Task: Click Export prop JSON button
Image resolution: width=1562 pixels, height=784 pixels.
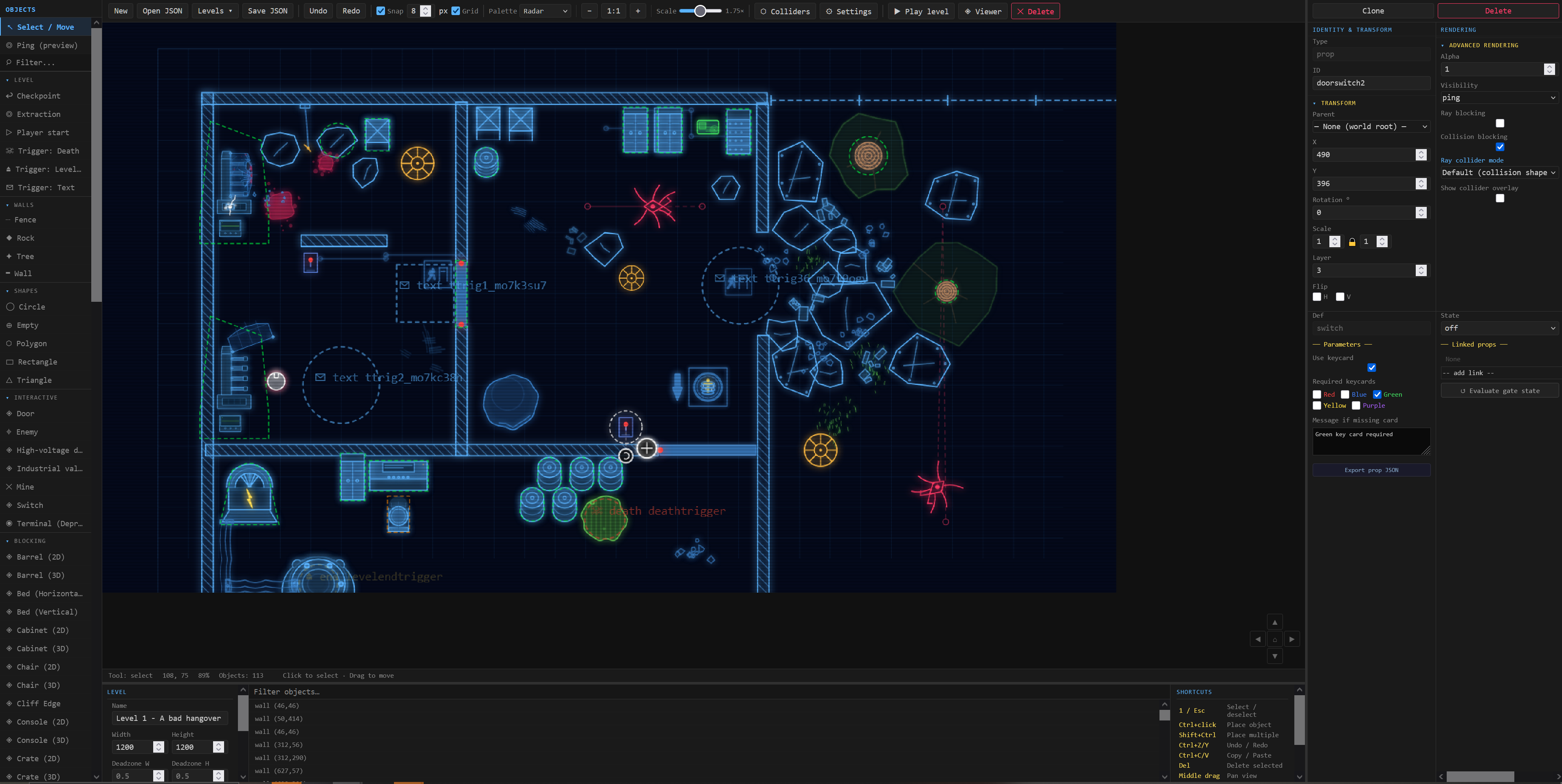Action: [1371, 470]
